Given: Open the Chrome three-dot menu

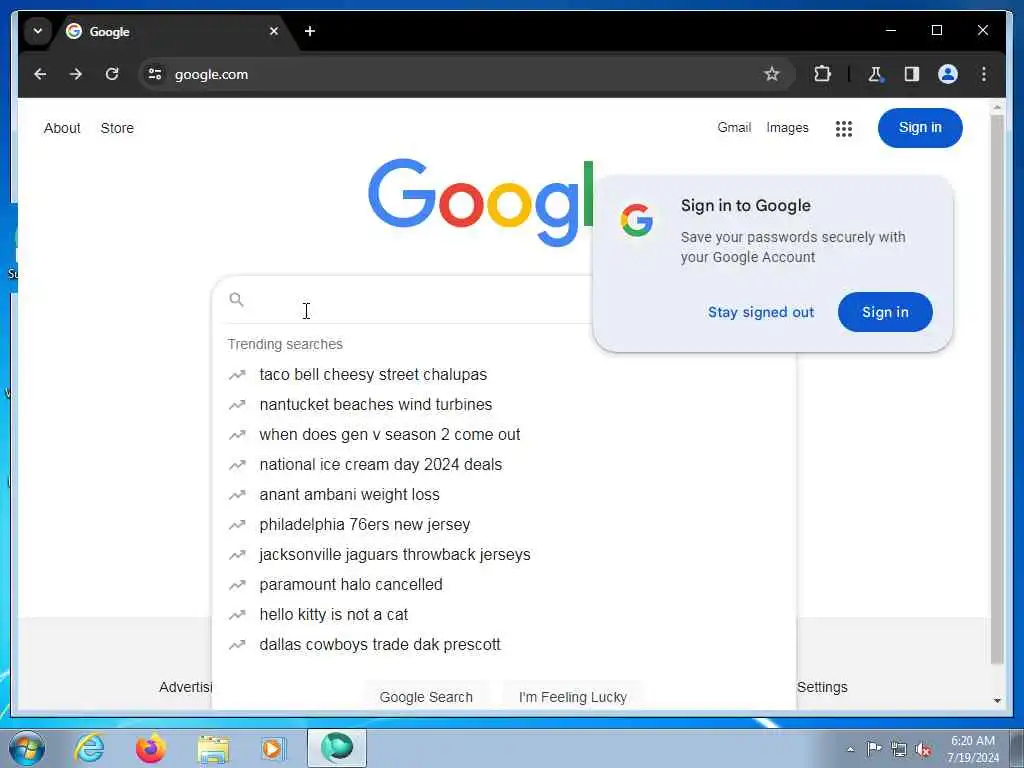Looking at the screenshot, I should [984, 74].
